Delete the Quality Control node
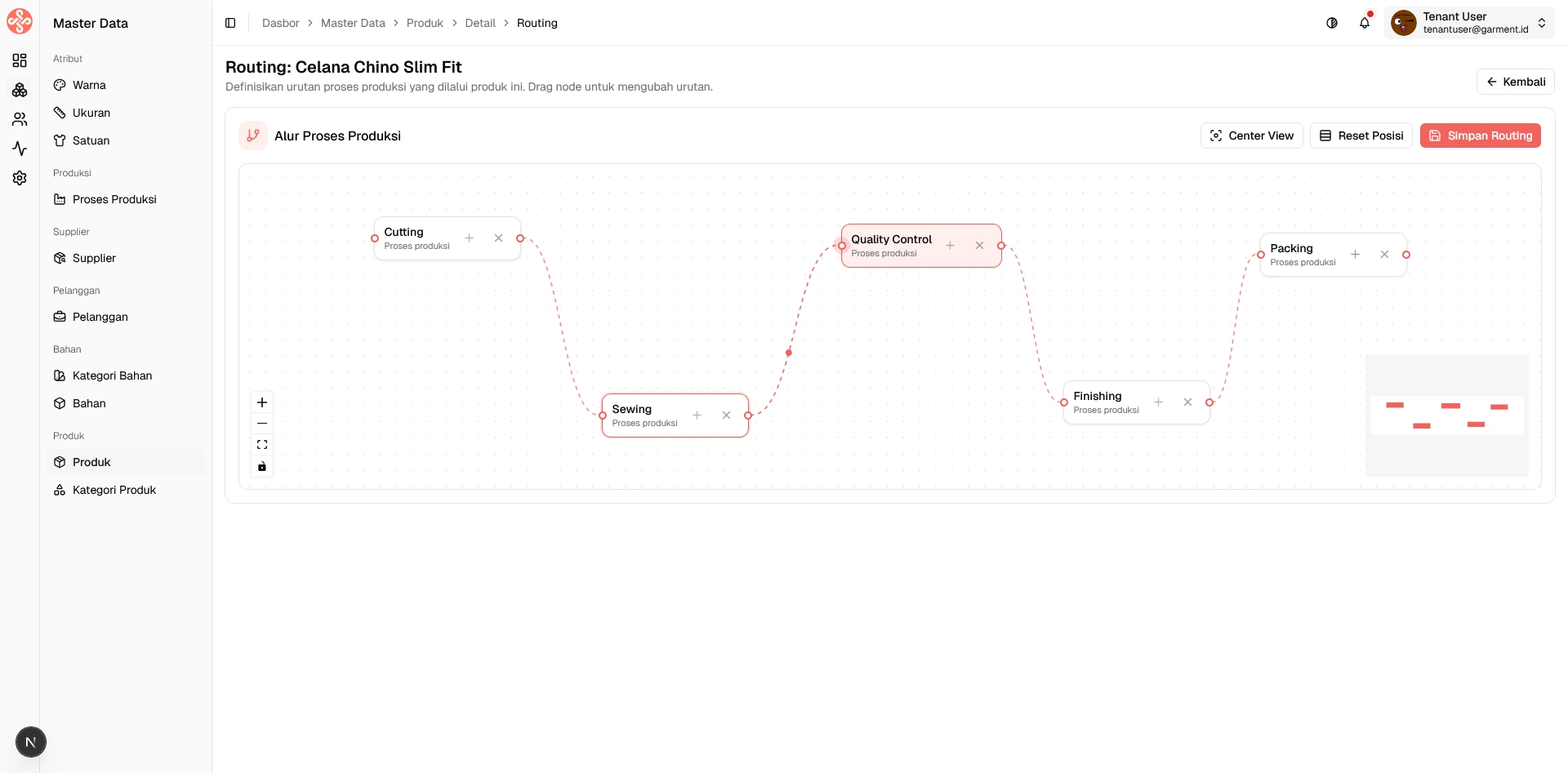1568x773 pixels. point(979,246)
